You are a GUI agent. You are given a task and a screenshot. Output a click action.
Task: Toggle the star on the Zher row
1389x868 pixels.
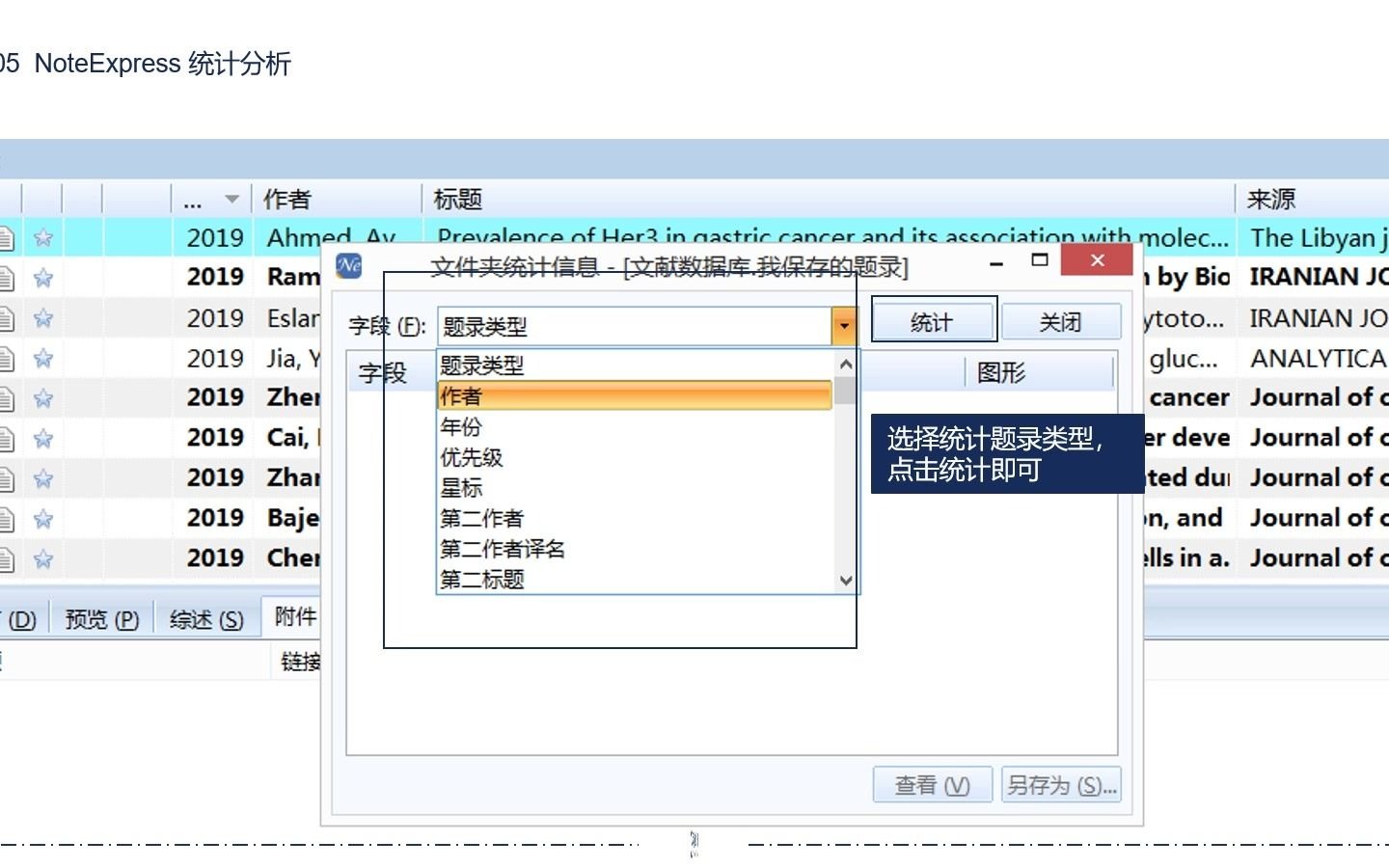point(43,398)
